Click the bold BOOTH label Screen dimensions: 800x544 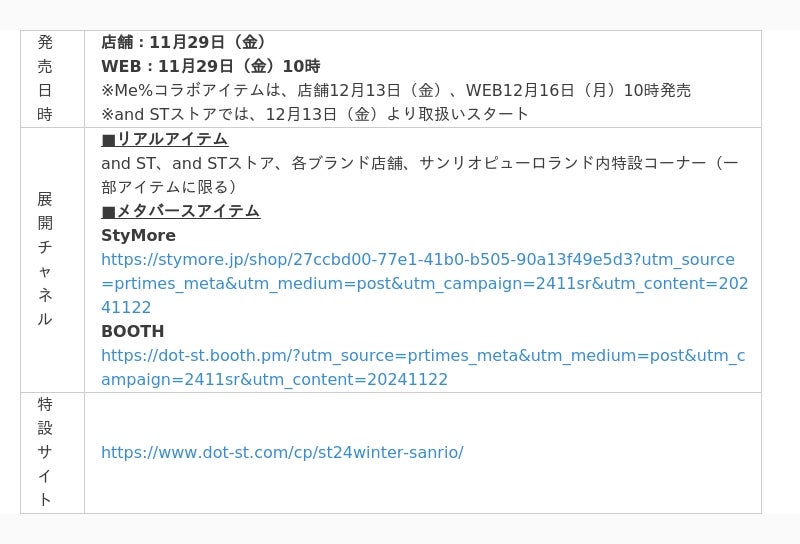coord(132,332)
